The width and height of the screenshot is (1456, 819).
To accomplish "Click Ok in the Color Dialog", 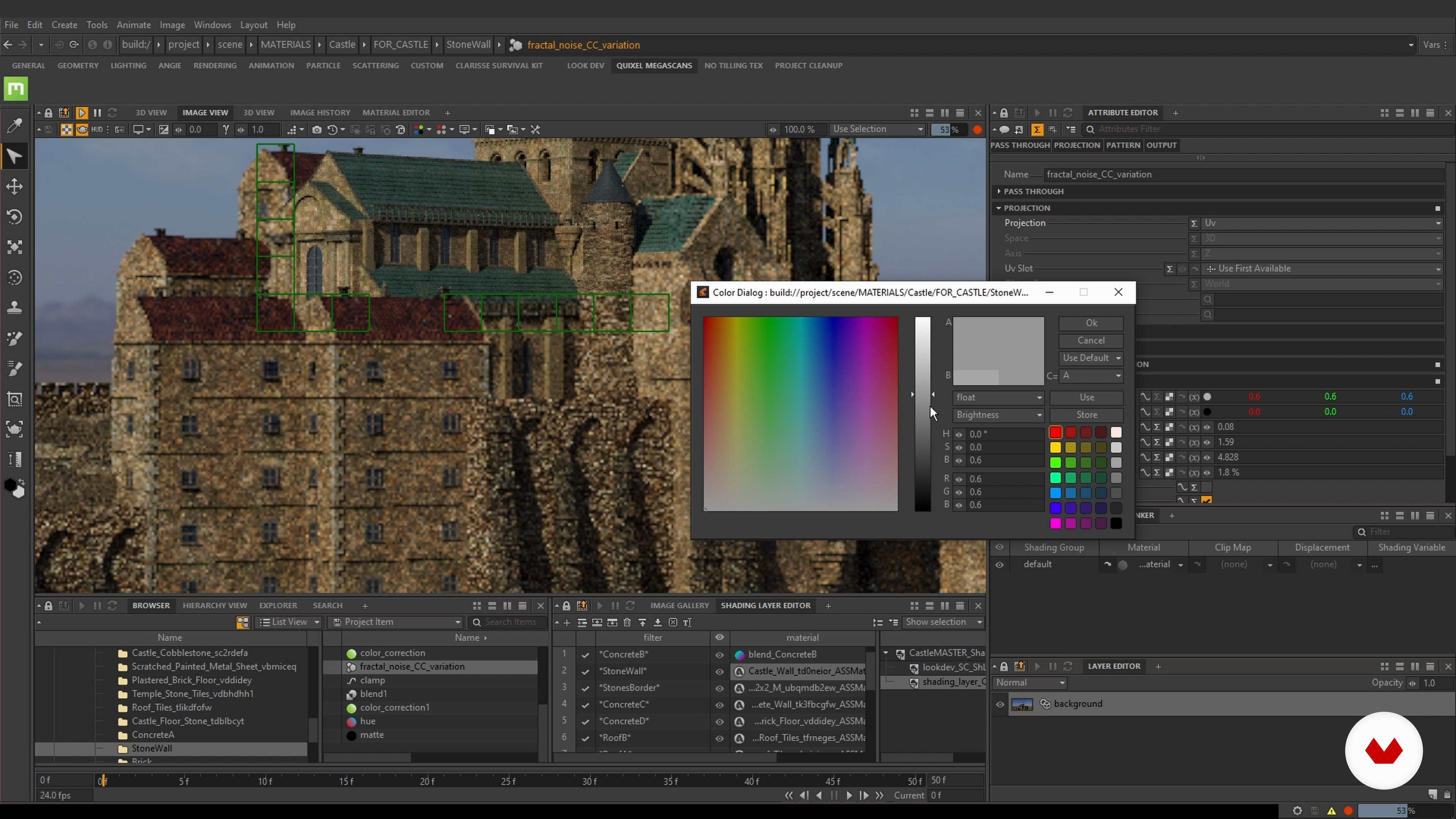I will (1091, 323).
